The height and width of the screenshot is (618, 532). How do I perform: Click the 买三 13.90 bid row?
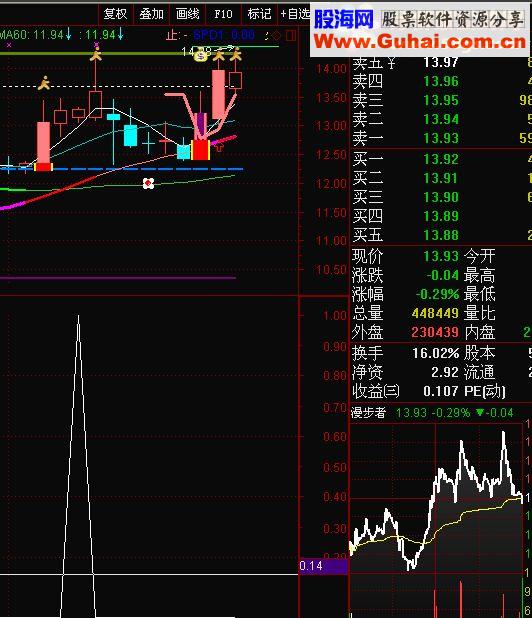point(441,197)
